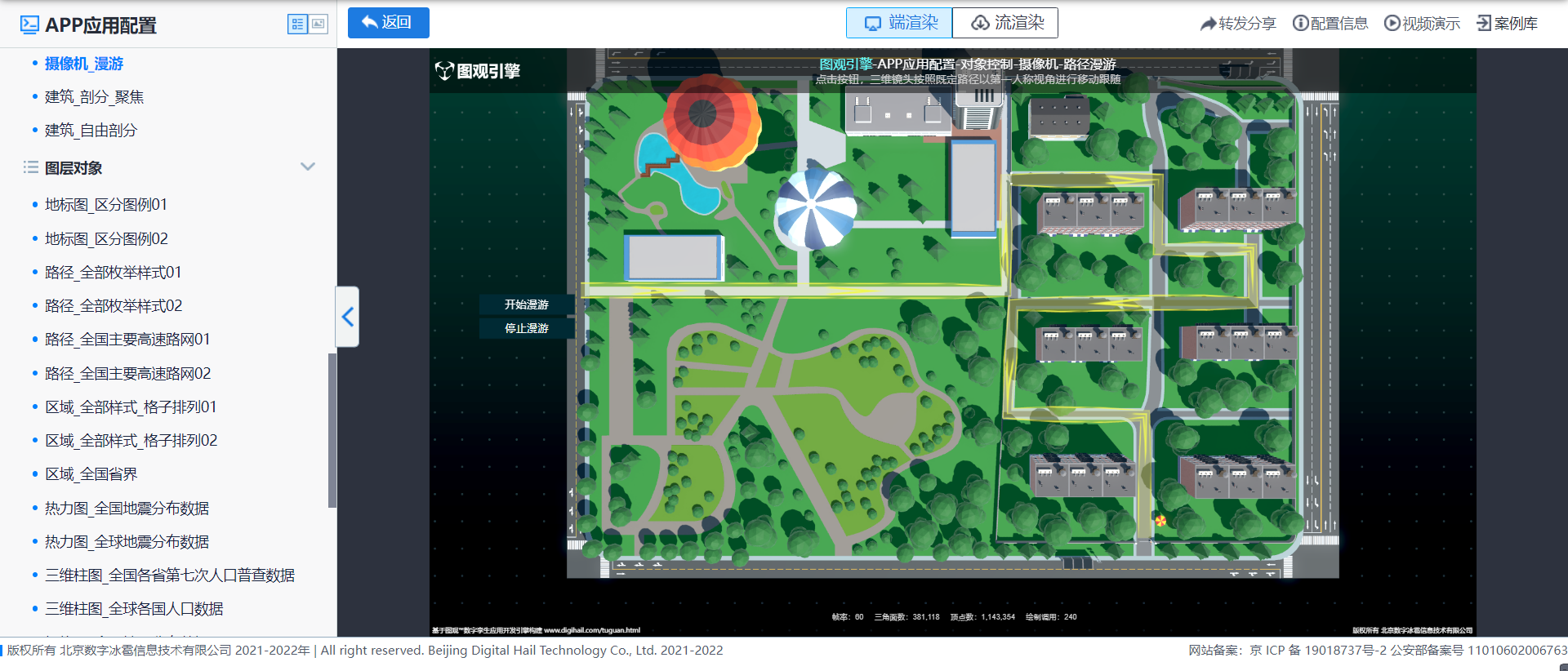Image resolution: width=1568 pixels, height=671 pixels.
Task: Click the blue 返回 back button
Action: [x=388, y=23]
